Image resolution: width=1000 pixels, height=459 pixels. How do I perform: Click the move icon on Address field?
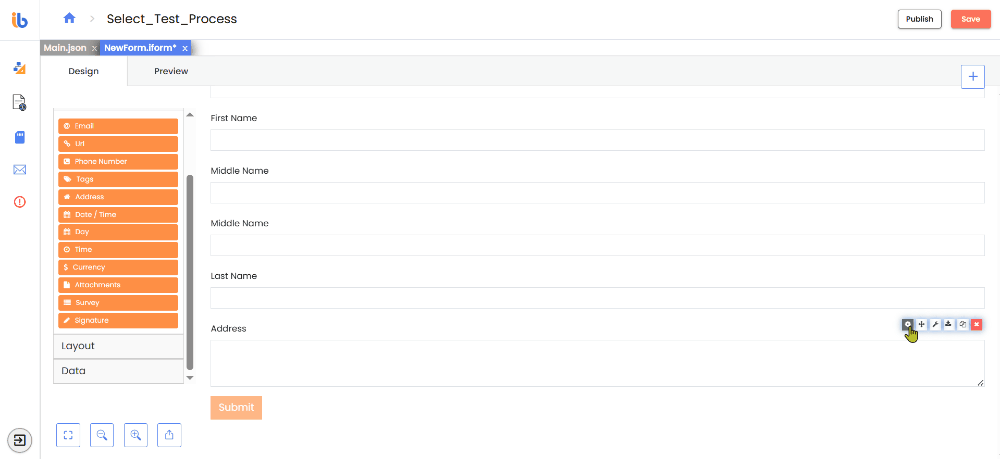click(922, 324)
